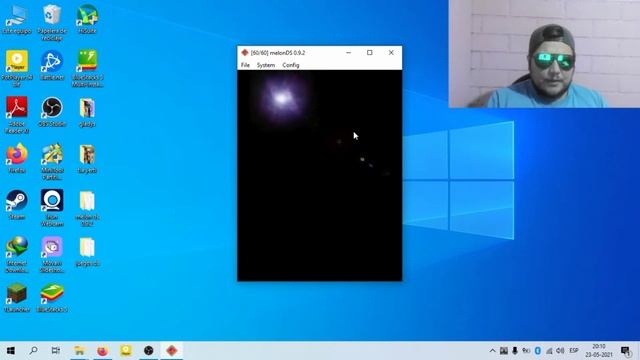Viewport: 640px width, 360px height.
Task: Select the BlueStacks Multi-Instance shortcut
Action: pyautogui.click(x=87, y=68)
